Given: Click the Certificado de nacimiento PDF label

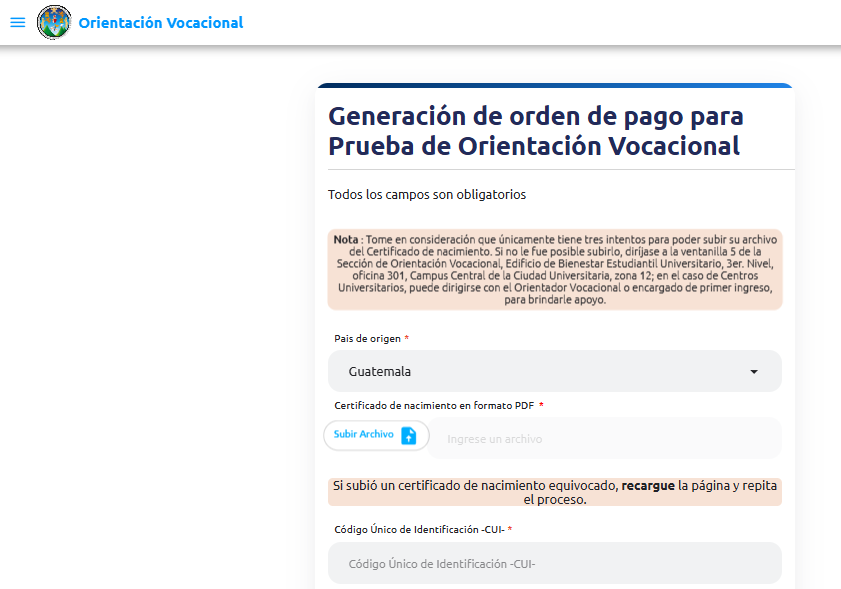Looking at the screenshot, I should click(x=434, y=405).
